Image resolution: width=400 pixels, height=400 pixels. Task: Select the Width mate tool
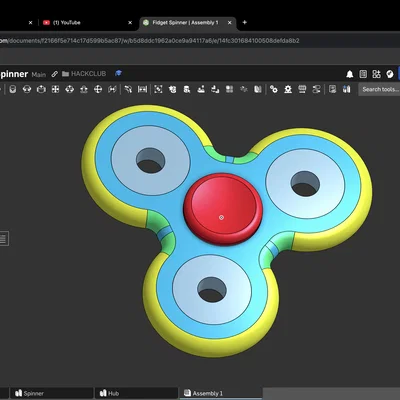(x=142, y=89)
